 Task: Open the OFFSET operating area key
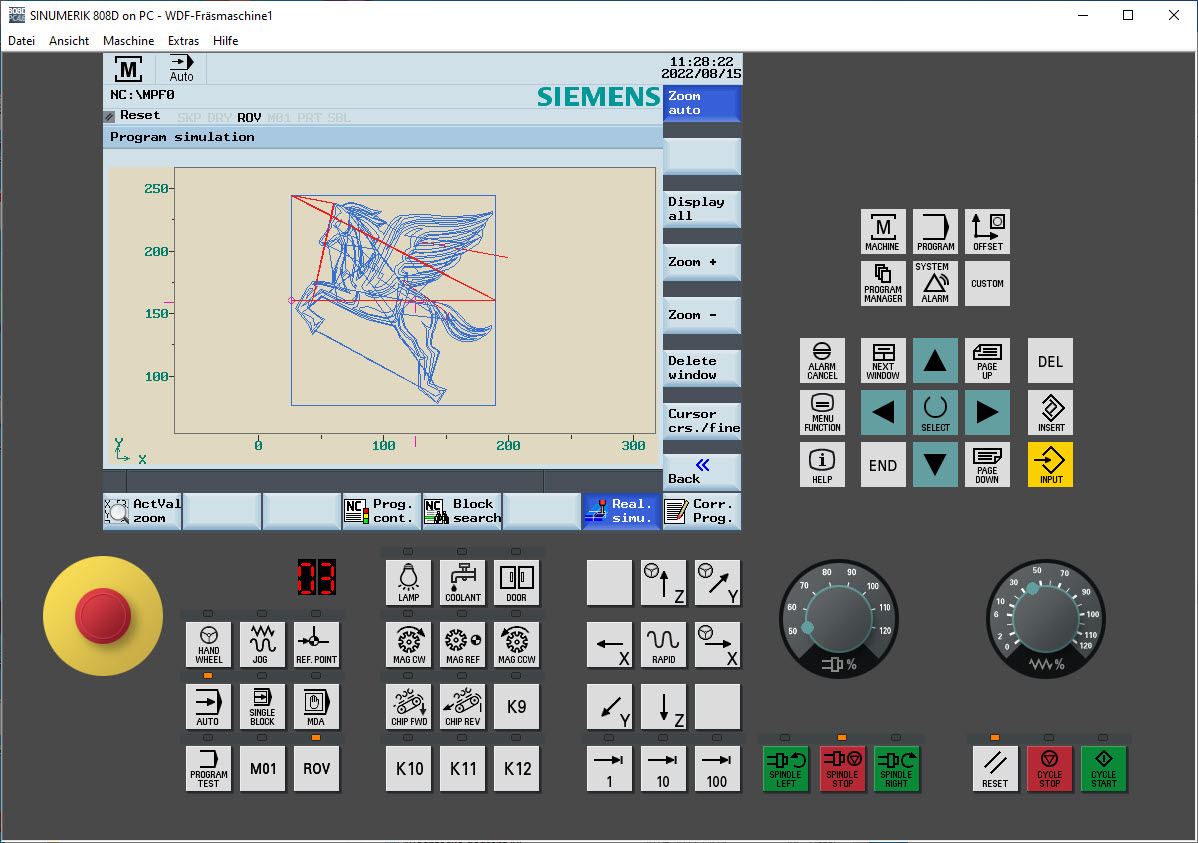click(987, 232)
